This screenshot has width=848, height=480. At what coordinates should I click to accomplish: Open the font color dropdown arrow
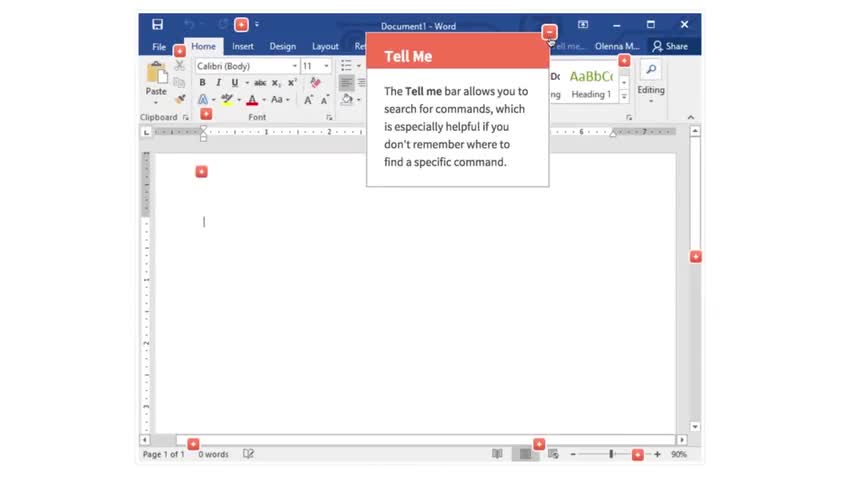[x=264, y=99]
